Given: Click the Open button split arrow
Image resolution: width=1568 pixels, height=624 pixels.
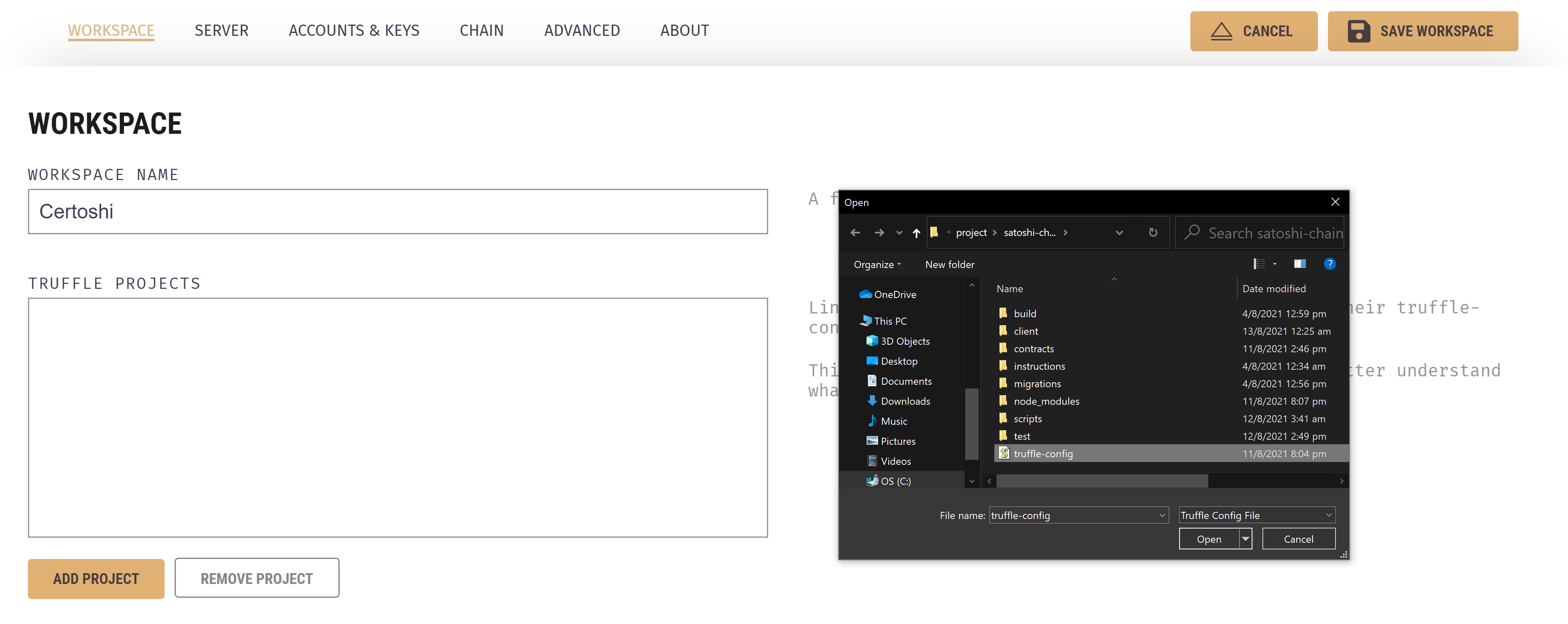Looking at the screenshot, I should click(1245, 539).
